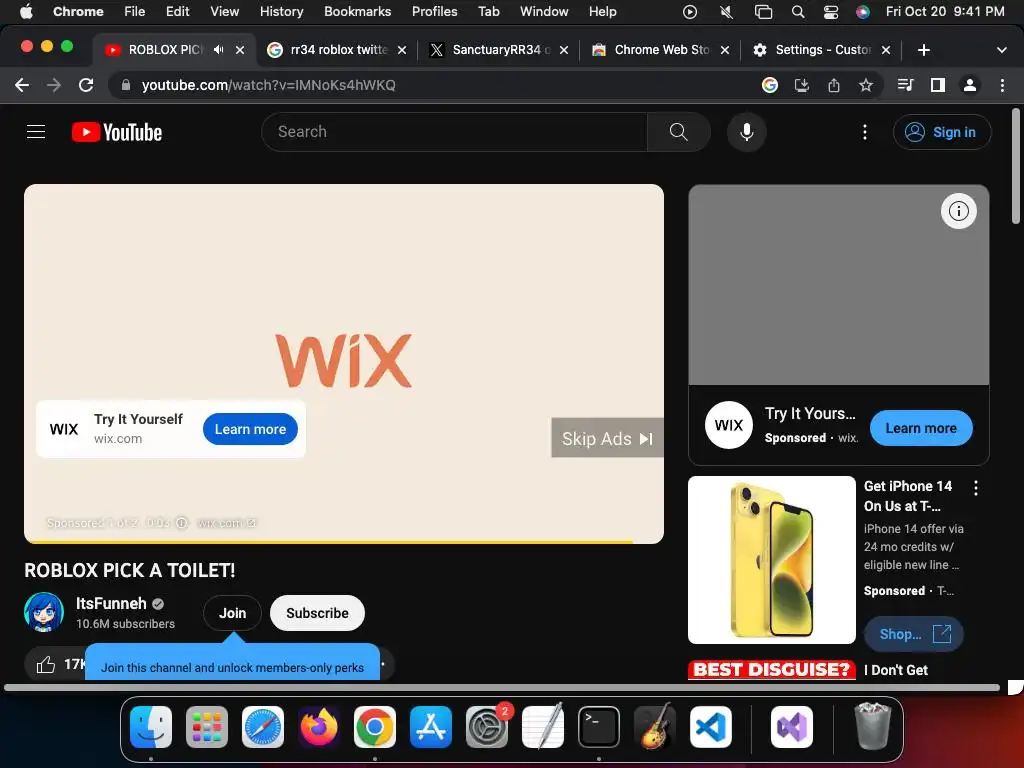
Task: Open Launchpad from the dock
Action: [x=207, y=727]
